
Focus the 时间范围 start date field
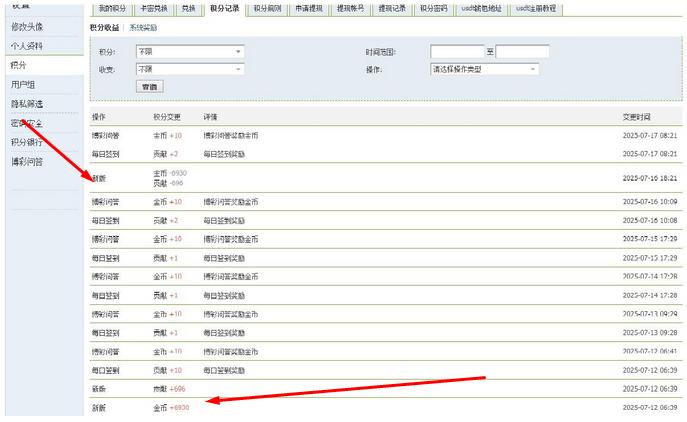(x=457, y=52)
